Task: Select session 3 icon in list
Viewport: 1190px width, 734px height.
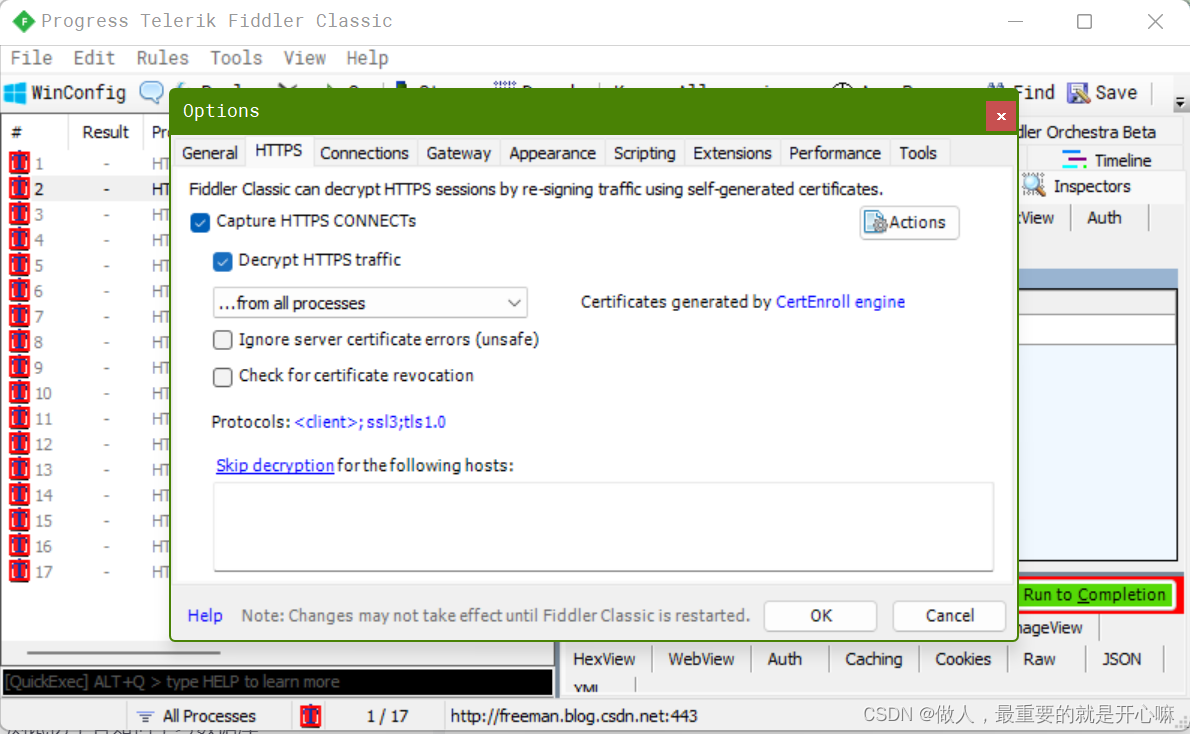Action: click(x=19, y=213)
